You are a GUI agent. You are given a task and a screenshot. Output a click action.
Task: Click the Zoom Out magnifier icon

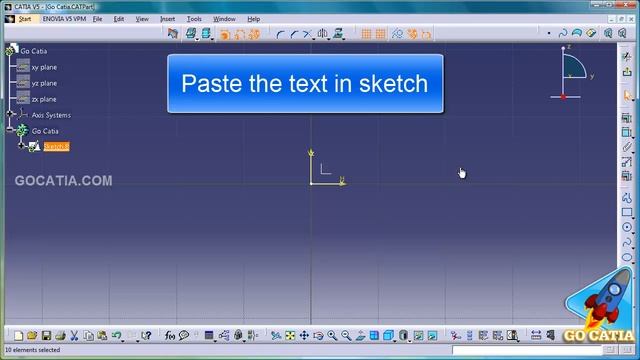tap(346, 336)
